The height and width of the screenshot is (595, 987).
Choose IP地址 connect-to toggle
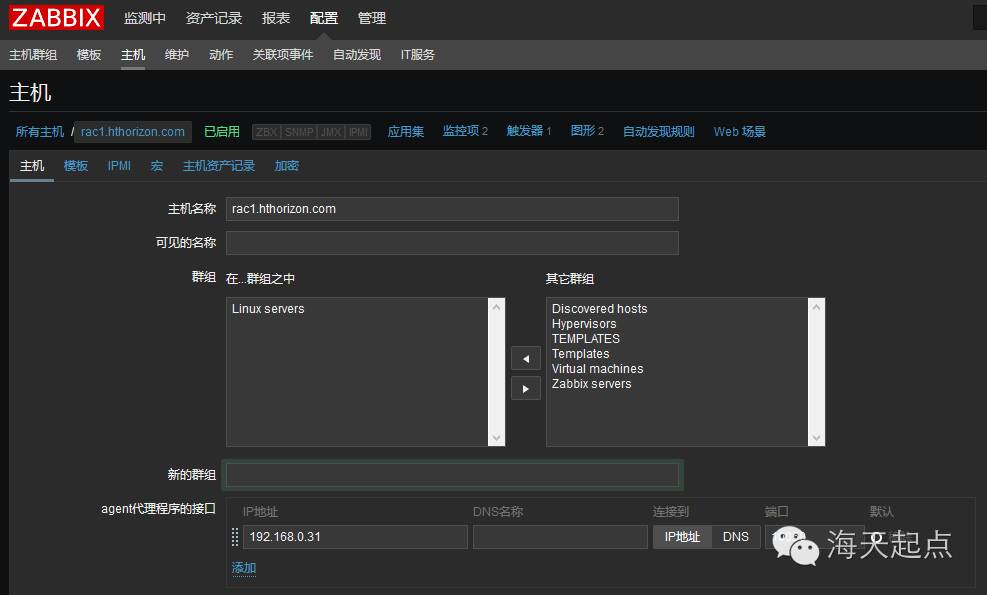682,537
